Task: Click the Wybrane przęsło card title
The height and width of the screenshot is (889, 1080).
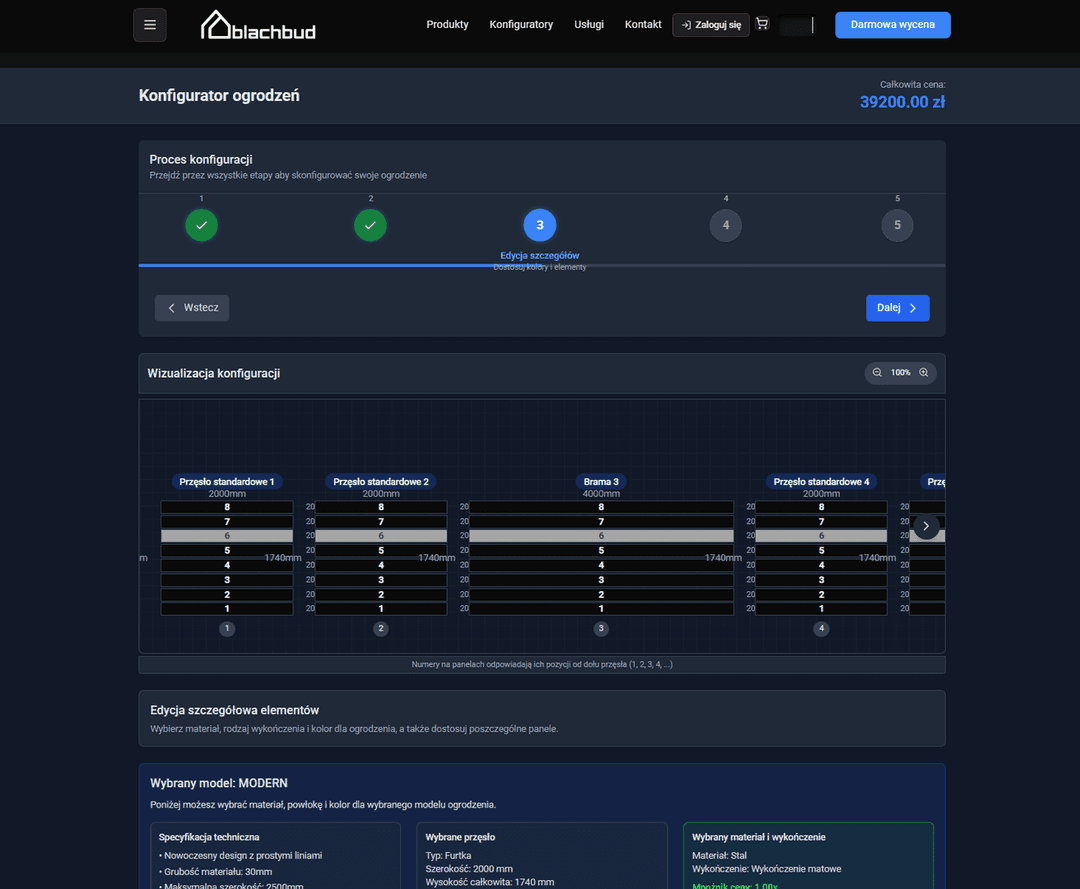Action: 460,837
